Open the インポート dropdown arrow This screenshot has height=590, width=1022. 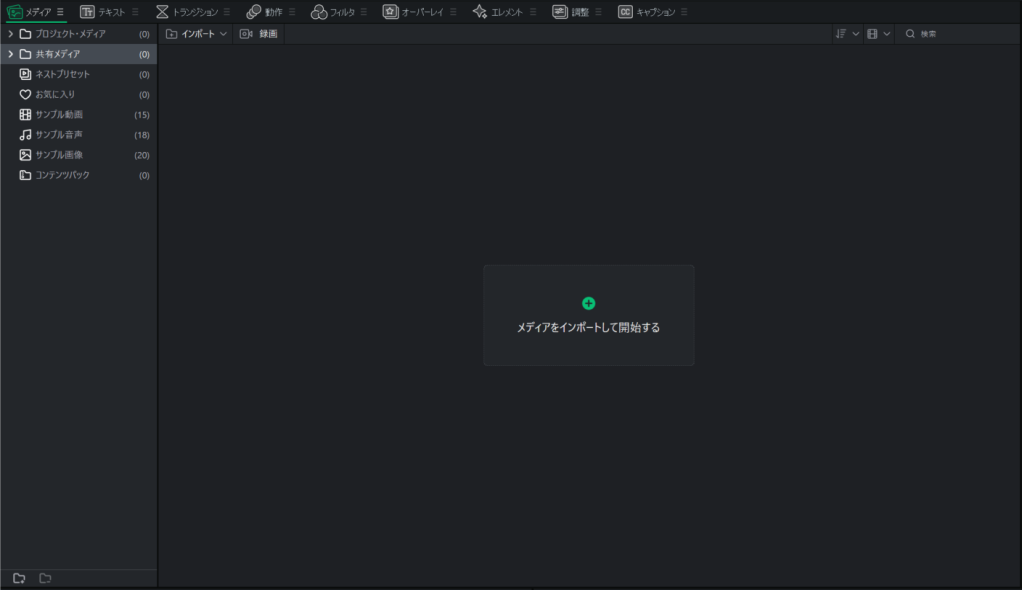click(x=223, y=34)
